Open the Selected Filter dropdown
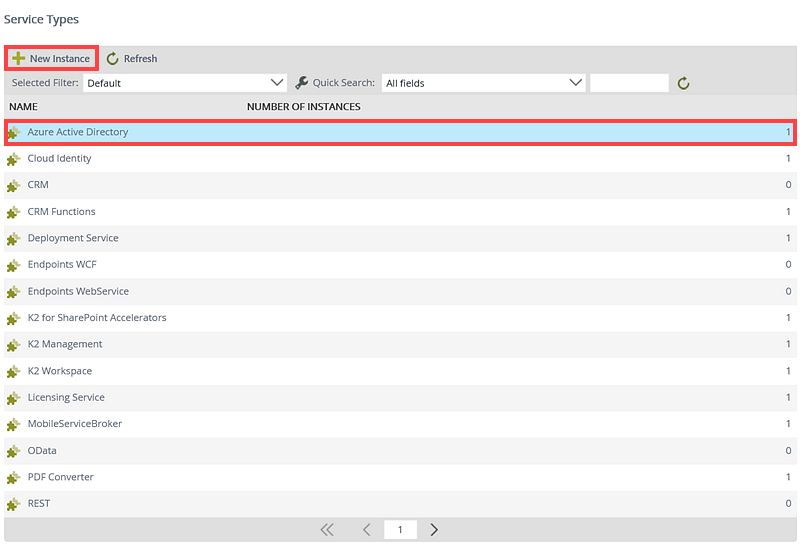 pyautogui.click(x=185, y=83)
